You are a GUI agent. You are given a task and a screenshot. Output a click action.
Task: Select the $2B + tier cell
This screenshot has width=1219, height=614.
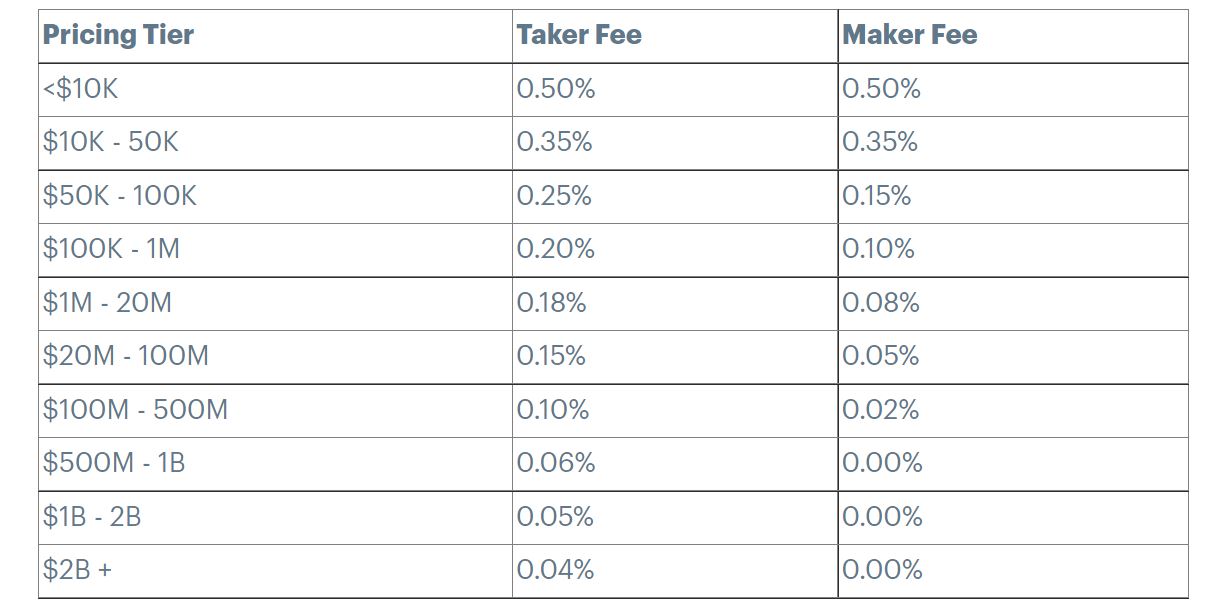(x=276, y=571)
